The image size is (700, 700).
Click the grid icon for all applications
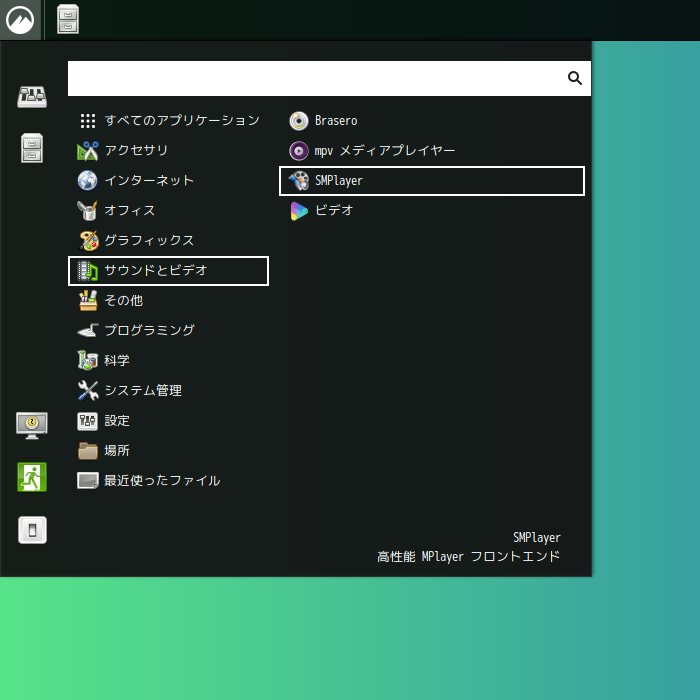[x=88, y=121]
